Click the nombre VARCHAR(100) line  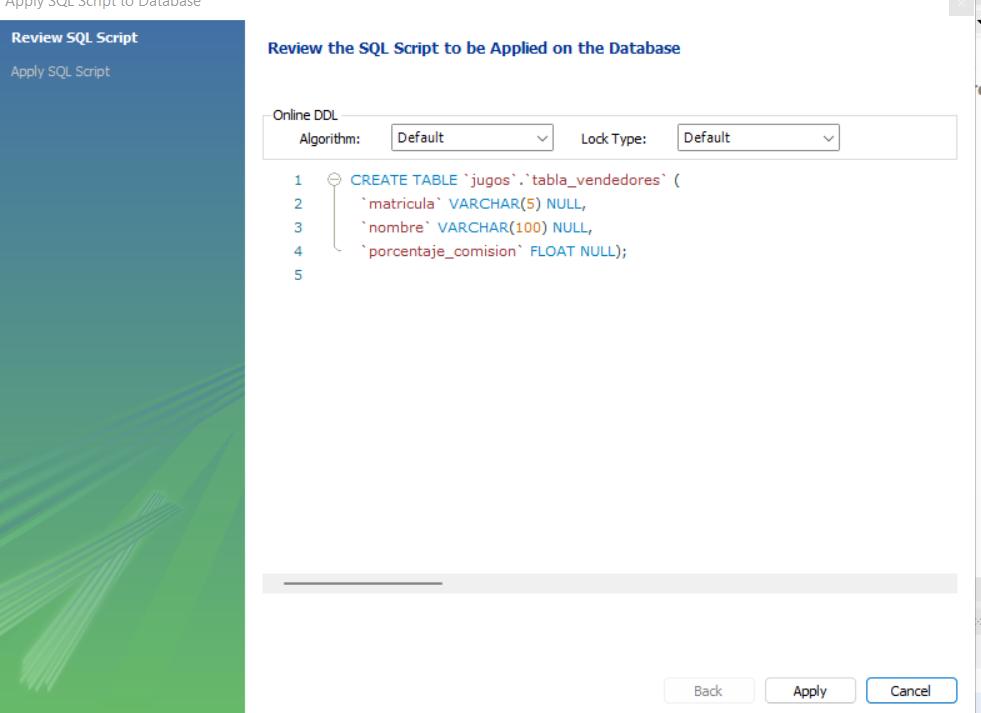(477, 228)
